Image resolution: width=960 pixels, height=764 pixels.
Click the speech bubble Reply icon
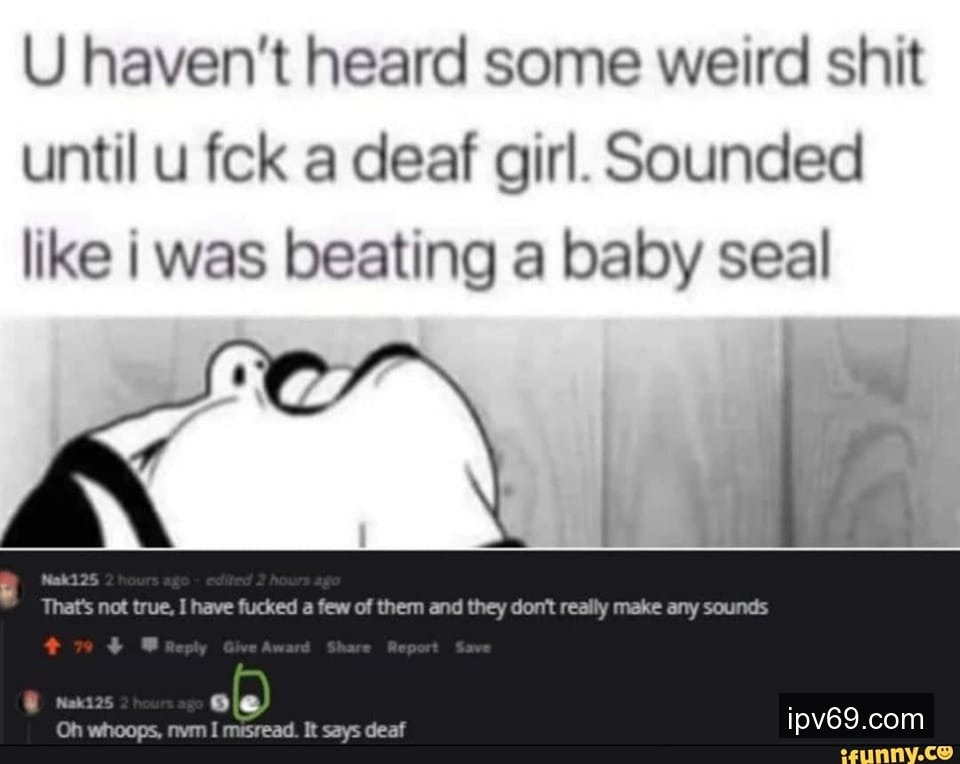pyautogui.click(x=150, y=645)
